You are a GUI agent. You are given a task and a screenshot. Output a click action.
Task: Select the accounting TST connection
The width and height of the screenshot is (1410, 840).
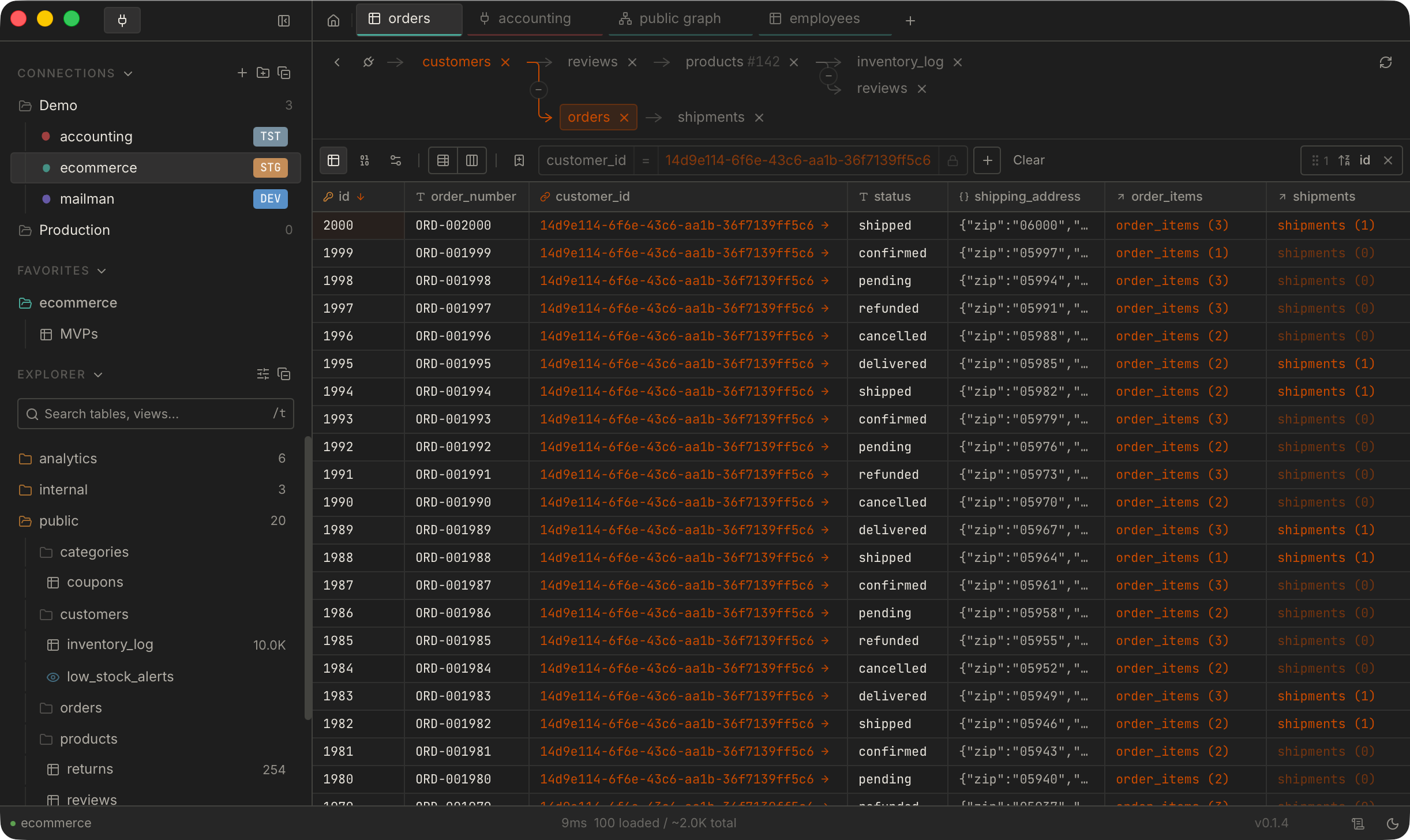[156, 137]
